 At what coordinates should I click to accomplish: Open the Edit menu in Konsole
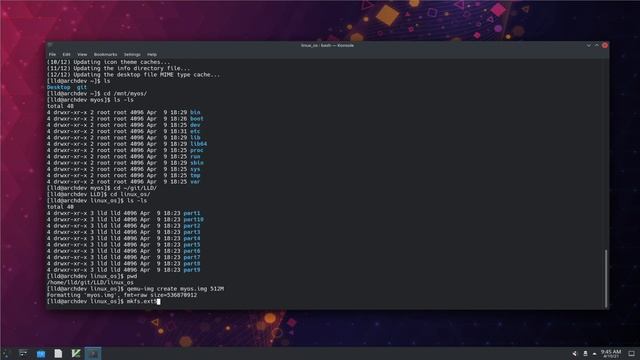click(67, 54)
